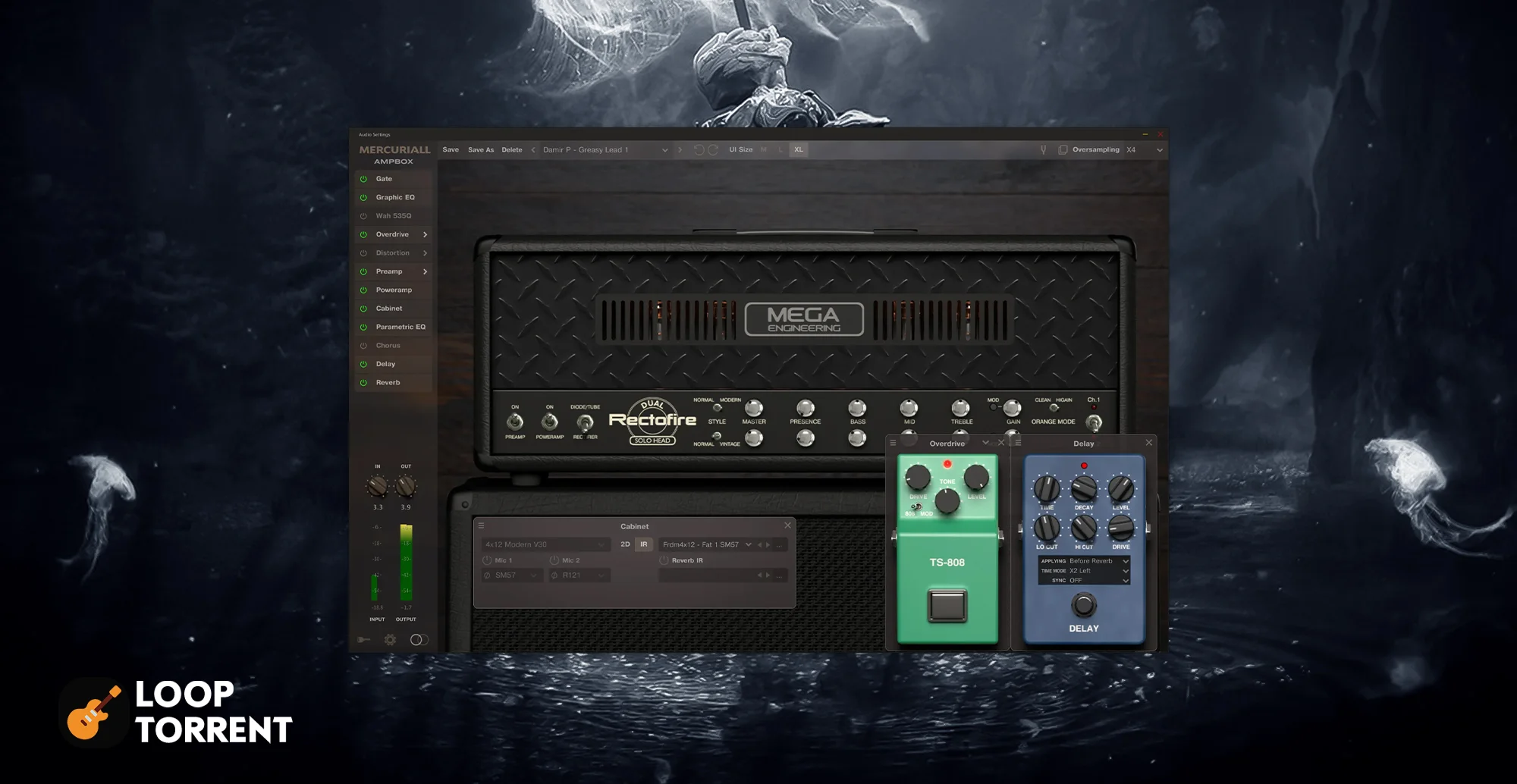Select the IR cabinet mode tab
The width and height of the screenshot is (1517, 784).
[x=644, y=544]
